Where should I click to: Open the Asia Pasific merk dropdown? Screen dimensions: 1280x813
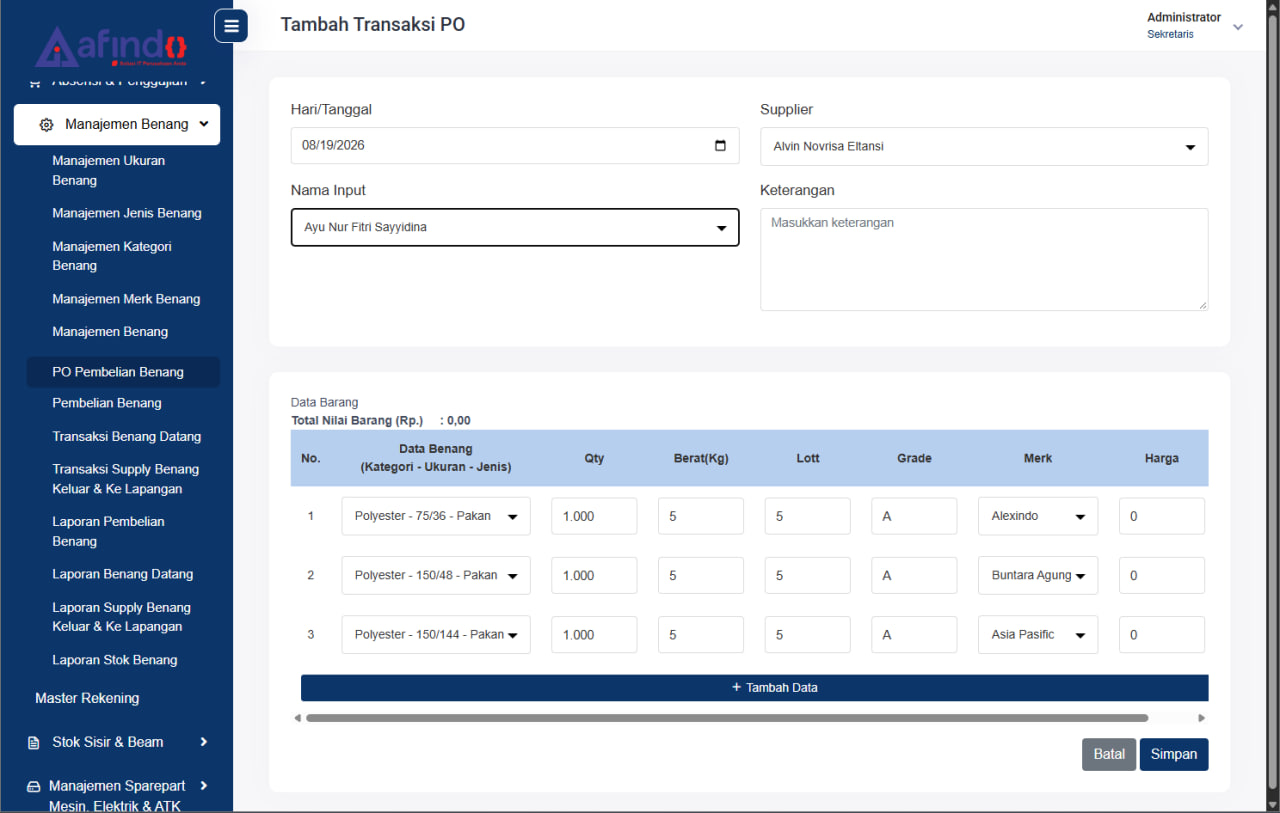pyautogui.click(x=1038, y=634)
